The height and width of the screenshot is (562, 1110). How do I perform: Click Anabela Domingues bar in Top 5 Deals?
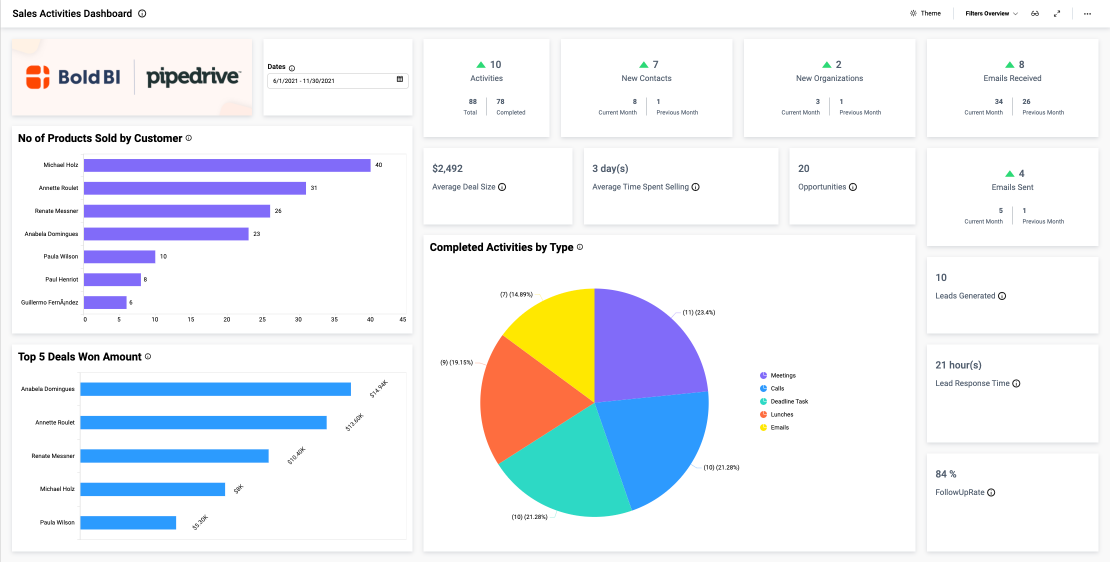(215, 389)
